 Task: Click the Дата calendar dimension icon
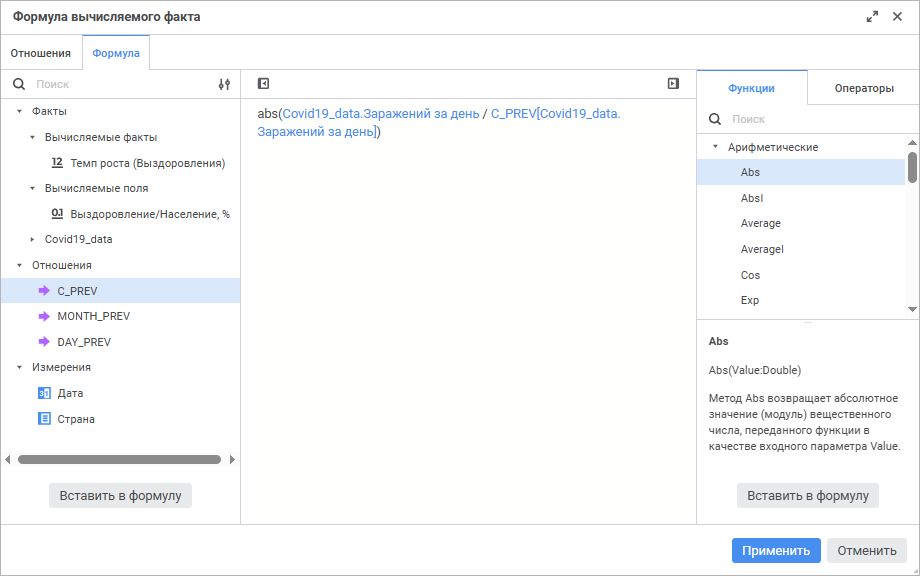[44, 393]
